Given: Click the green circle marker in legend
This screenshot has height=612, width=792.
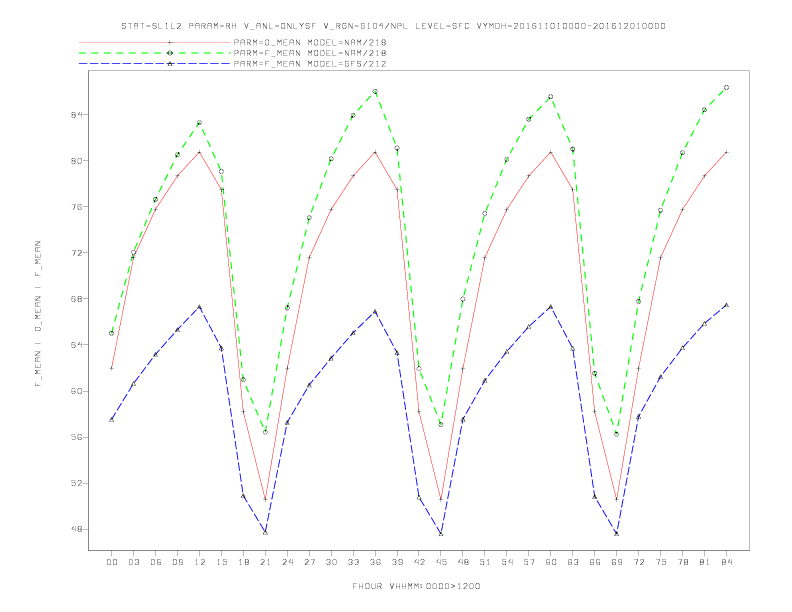Looking at the screenshot, I should click(x=170, y=53).
